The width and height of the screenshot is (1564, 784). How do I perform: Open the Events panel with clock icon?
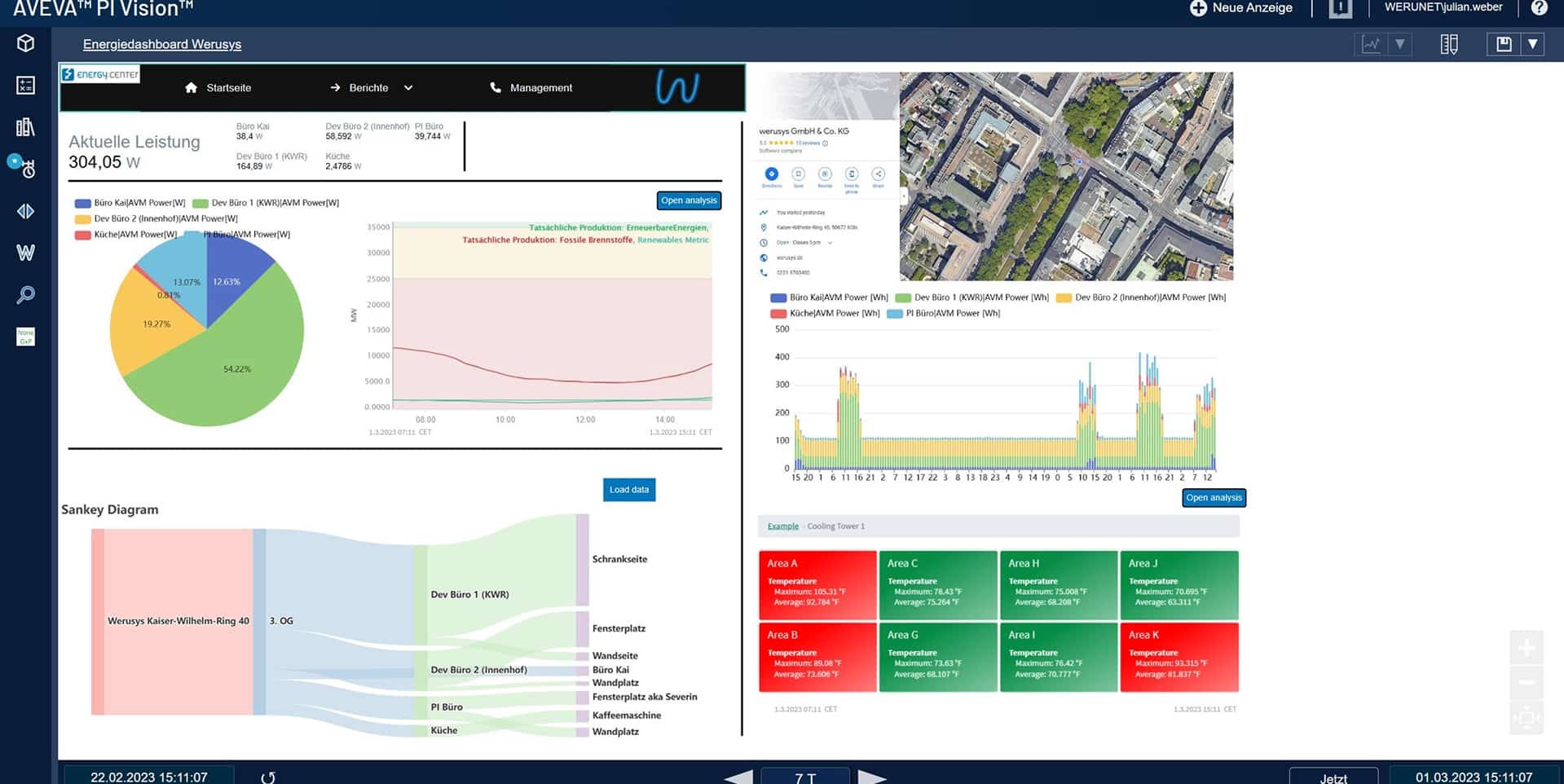[x=24, y=168]
